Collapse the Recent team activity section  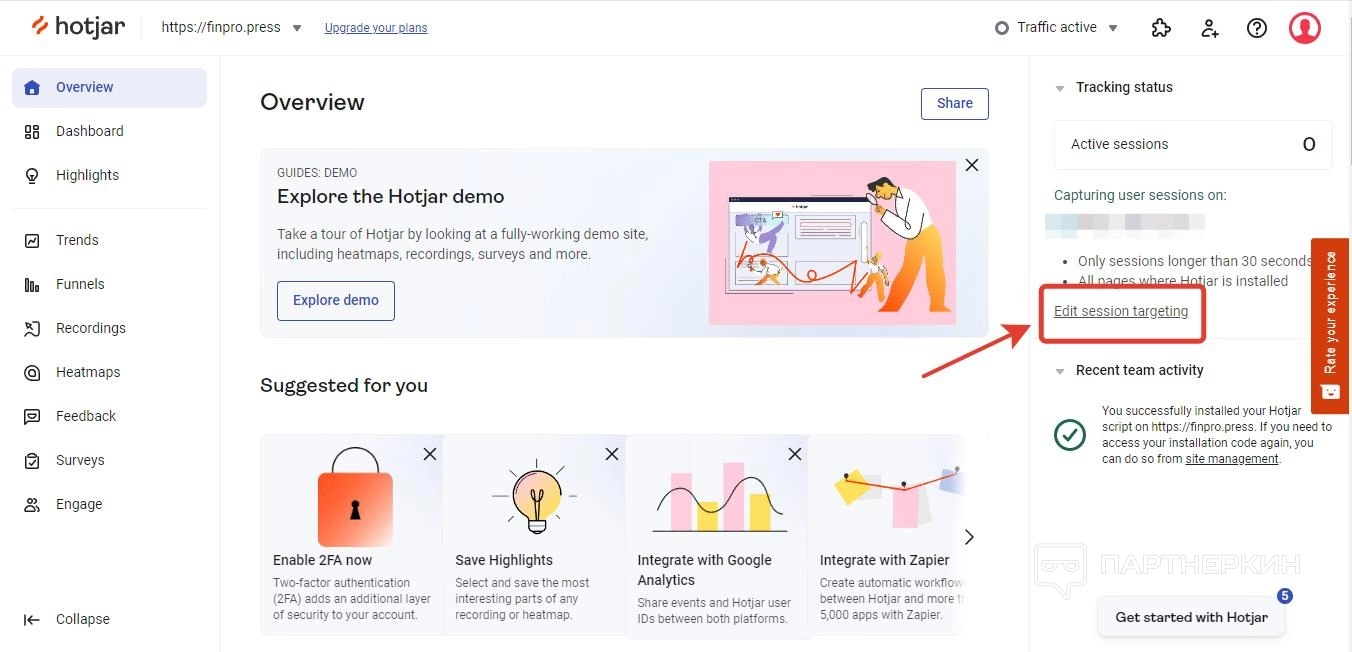(x=1060, y=371)
